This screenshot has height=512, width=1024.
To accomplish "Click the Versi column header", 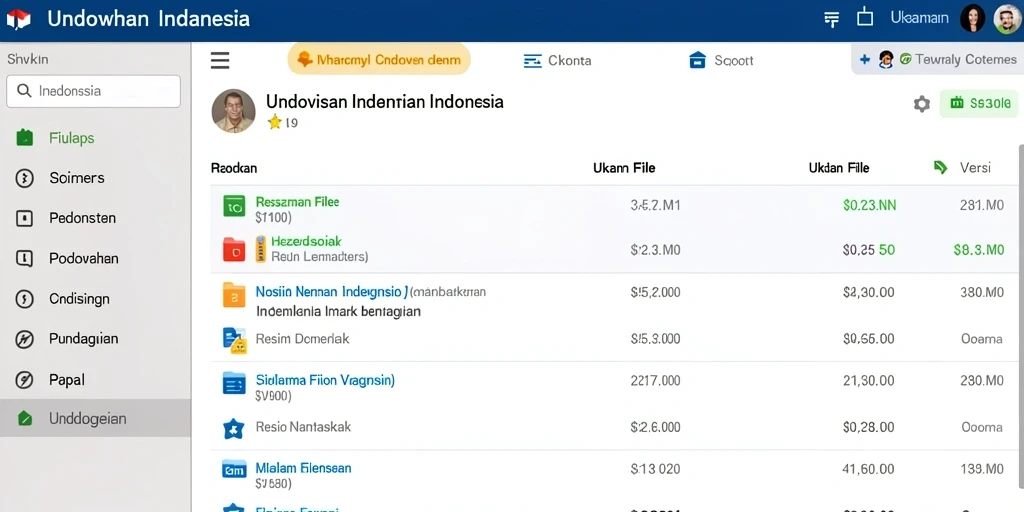I will 975,168.
